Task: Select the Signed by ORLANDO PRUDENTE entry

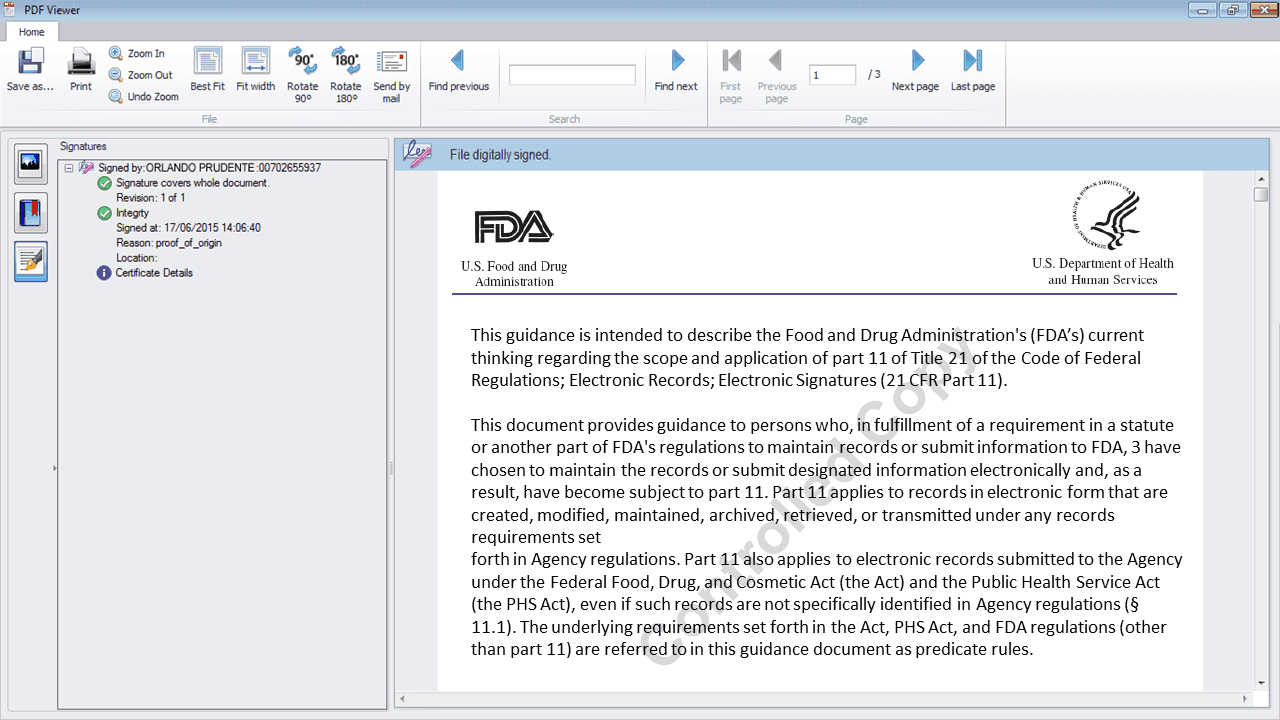Action: pyautogui.click(x=209, y=168)
